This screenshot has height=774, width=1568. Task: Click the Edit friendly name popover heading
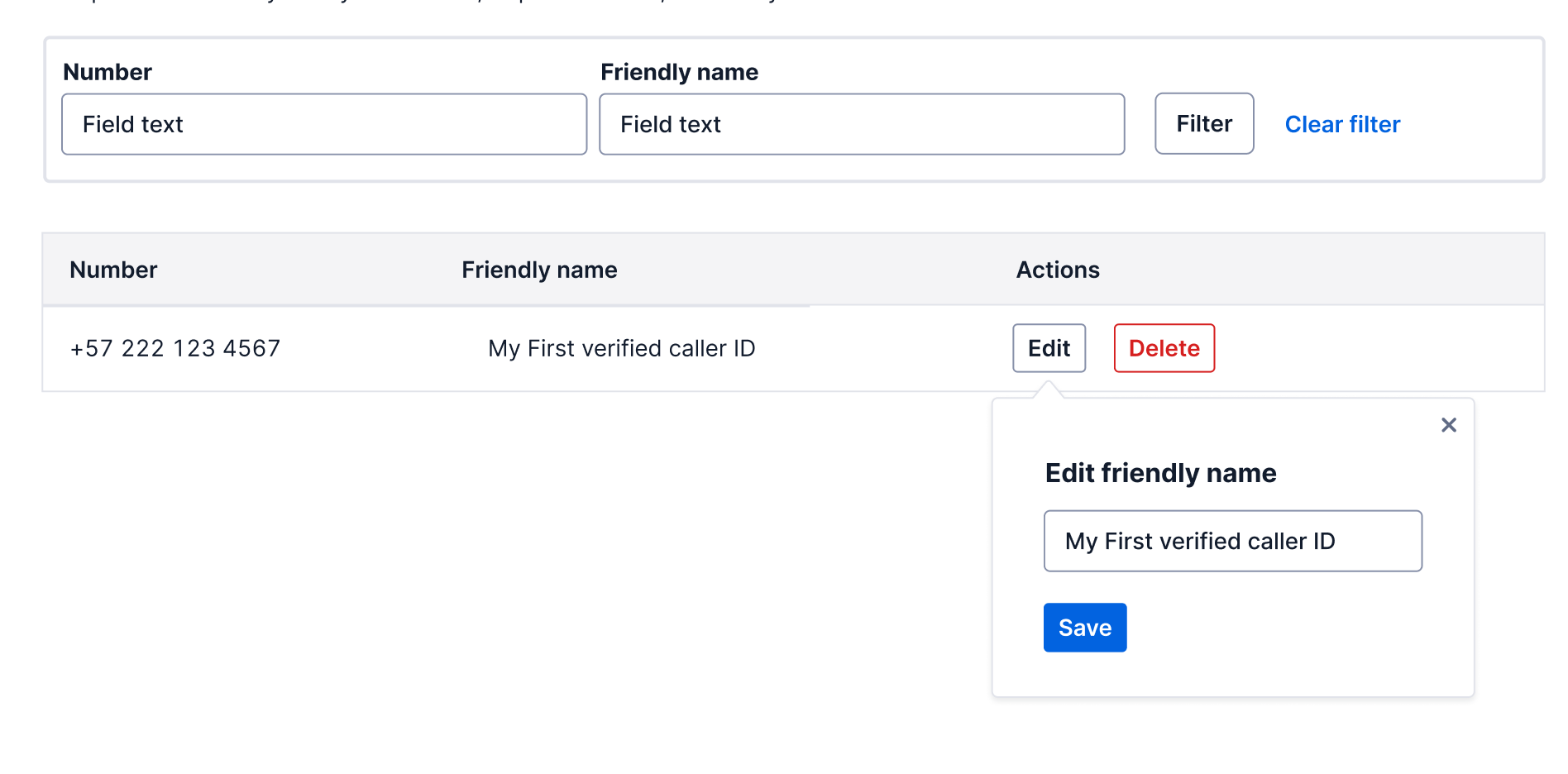[1160, 473]
